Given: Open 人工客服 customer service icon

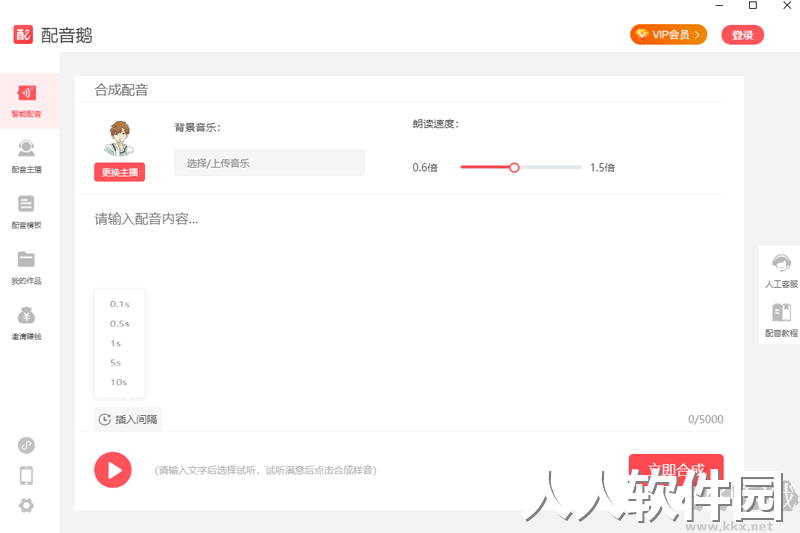Looking at the screenshot, I should click(781, 271).
